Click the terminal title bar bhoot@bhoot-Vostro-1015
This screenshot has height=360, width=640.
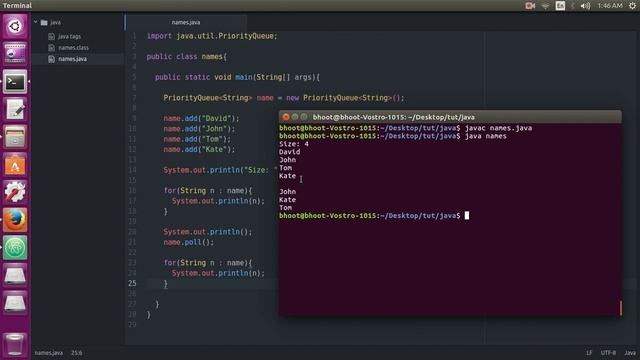393,117
